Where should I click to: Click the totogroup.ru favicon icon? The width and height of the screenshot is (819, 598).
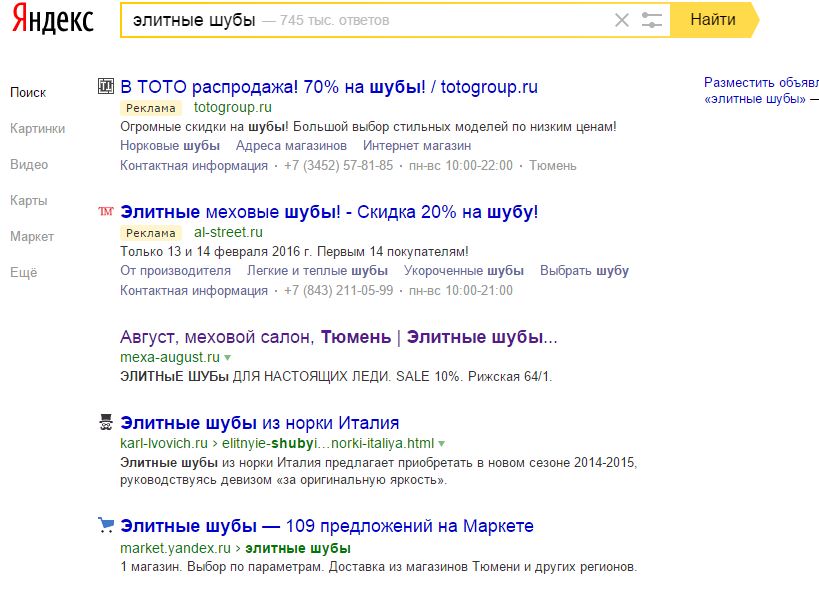pos(106,86)
